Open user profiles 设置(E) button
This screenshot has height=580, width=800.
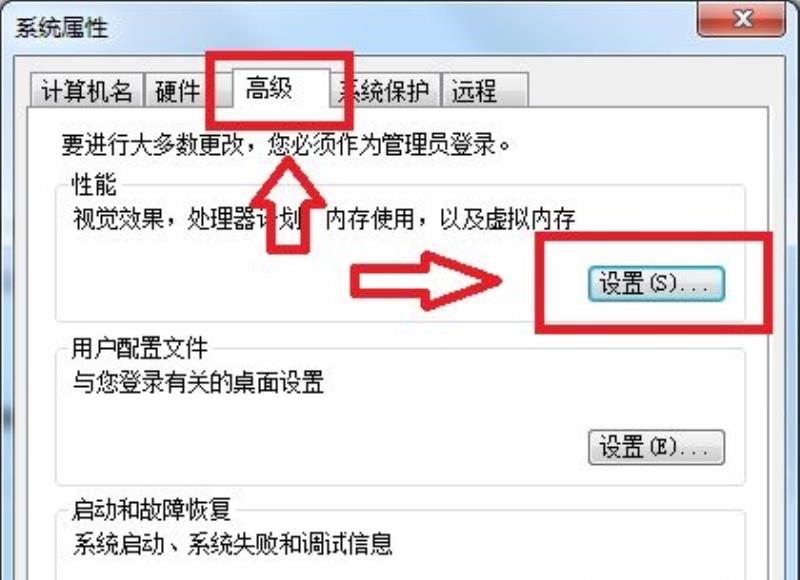(x=656, y=447)
